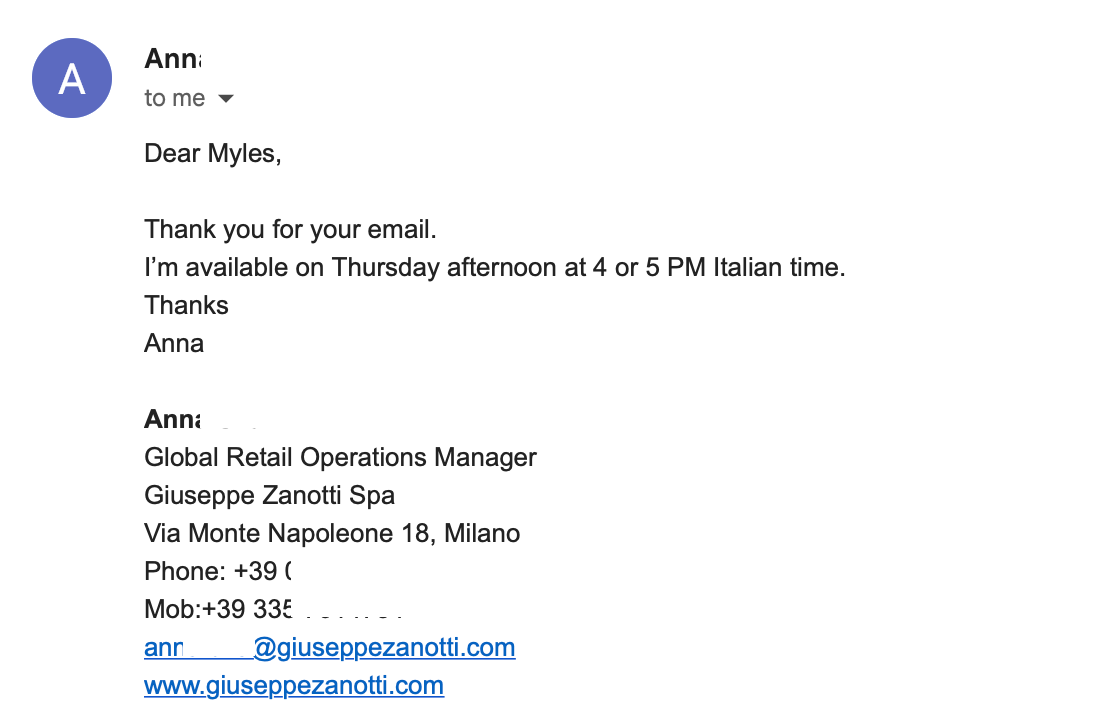Viewport: 1102px width, 722px height.
Task: Open the giuseppezanotti.com email address link
Action: 330,647
